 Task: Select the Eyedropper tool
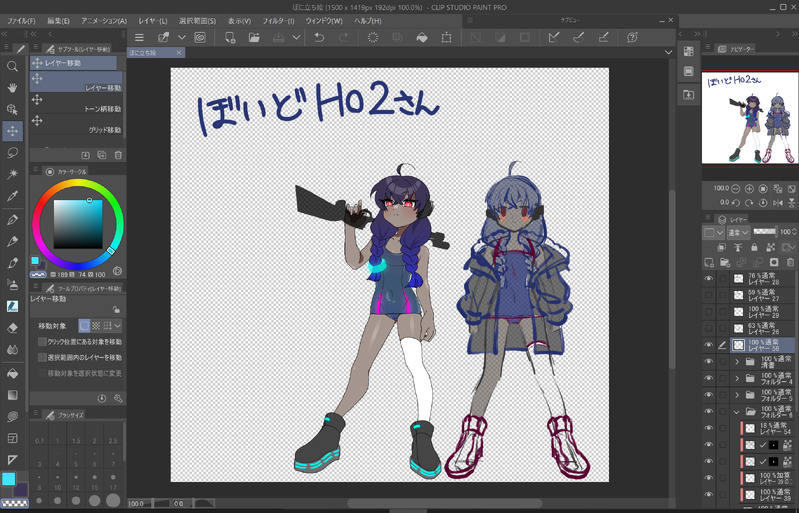click(13, 197)
